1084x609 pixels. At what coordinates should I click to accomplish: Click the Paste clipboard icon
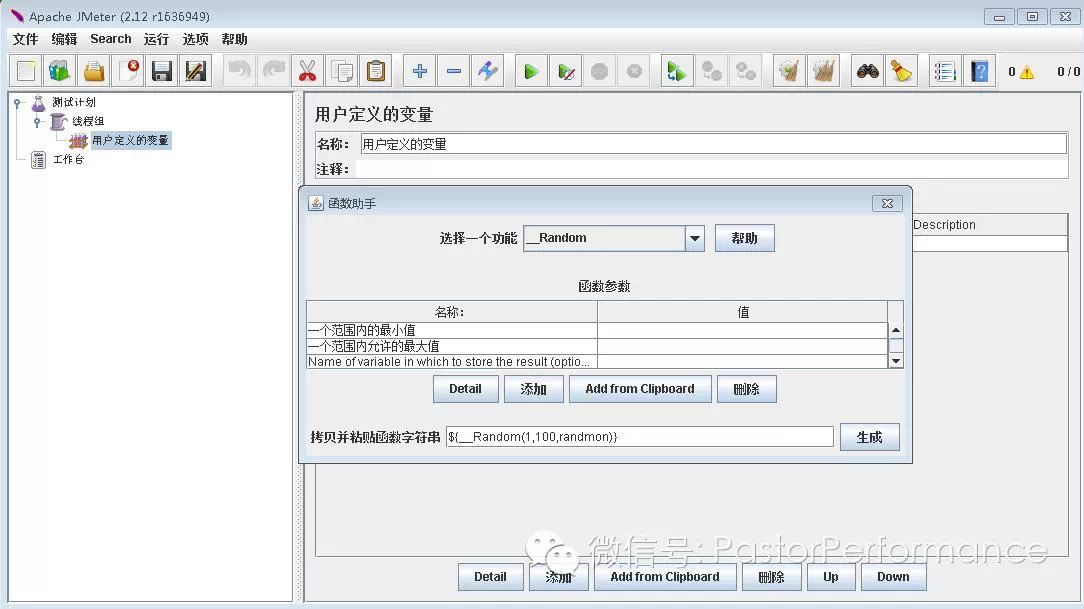375,71
